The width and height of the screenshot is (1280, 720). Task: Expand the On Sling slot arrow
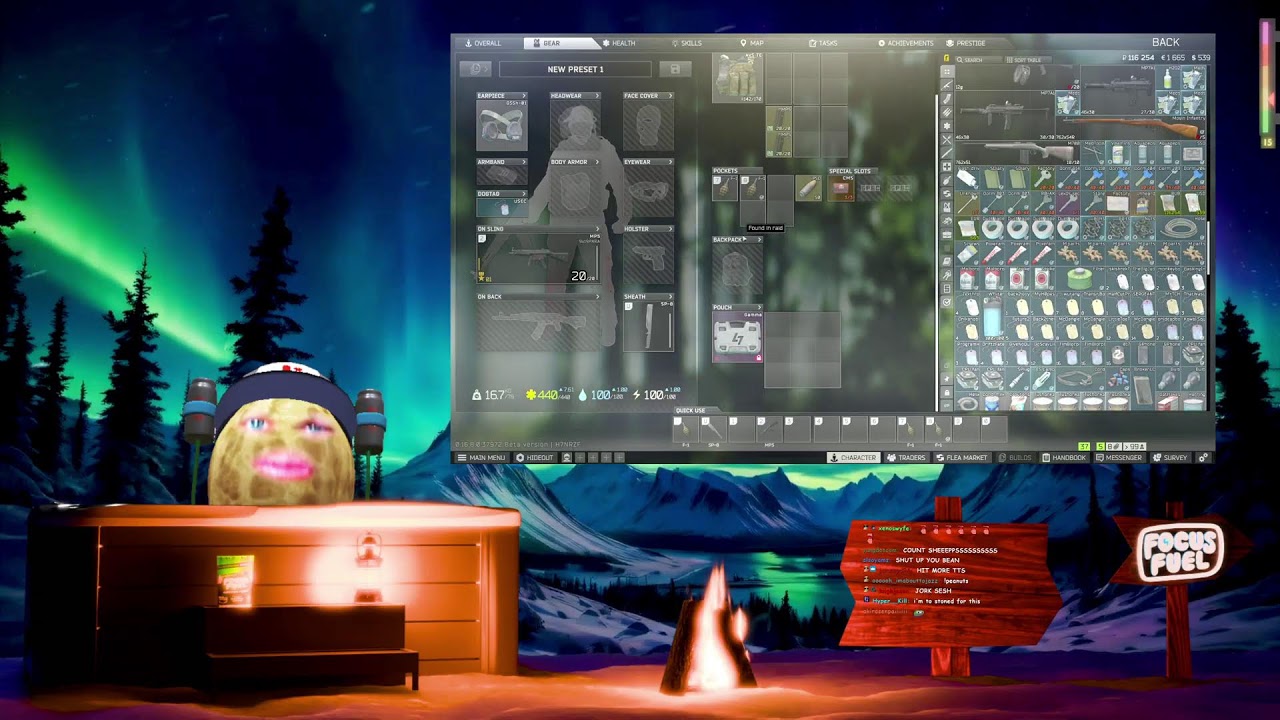(x=597, y=229)
